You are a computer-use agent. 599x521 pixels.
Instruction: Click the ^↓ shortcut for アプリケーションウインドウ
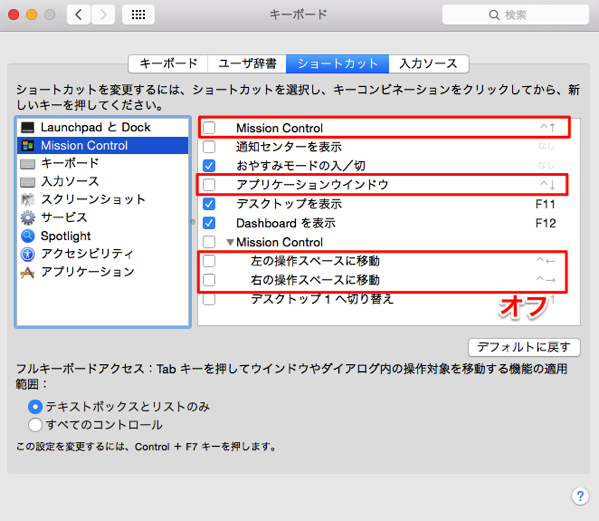548,185
